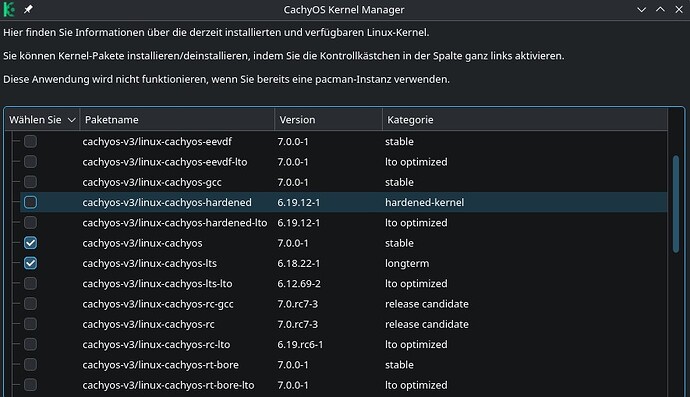Click version 6.19.12-1 of linux-cachyos-hardened row
Viewport: 690px width, 397px height.
299,202
